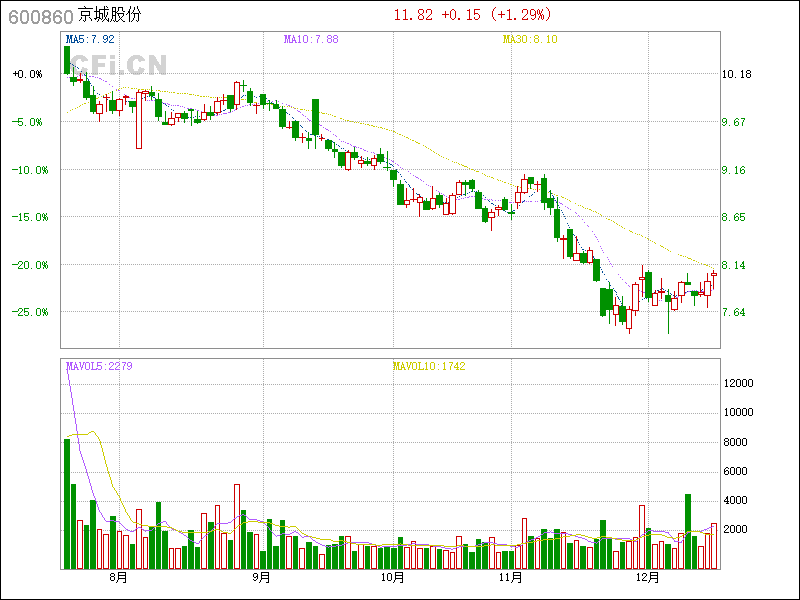Click the 8.14 price axis label

coord(736,265)
